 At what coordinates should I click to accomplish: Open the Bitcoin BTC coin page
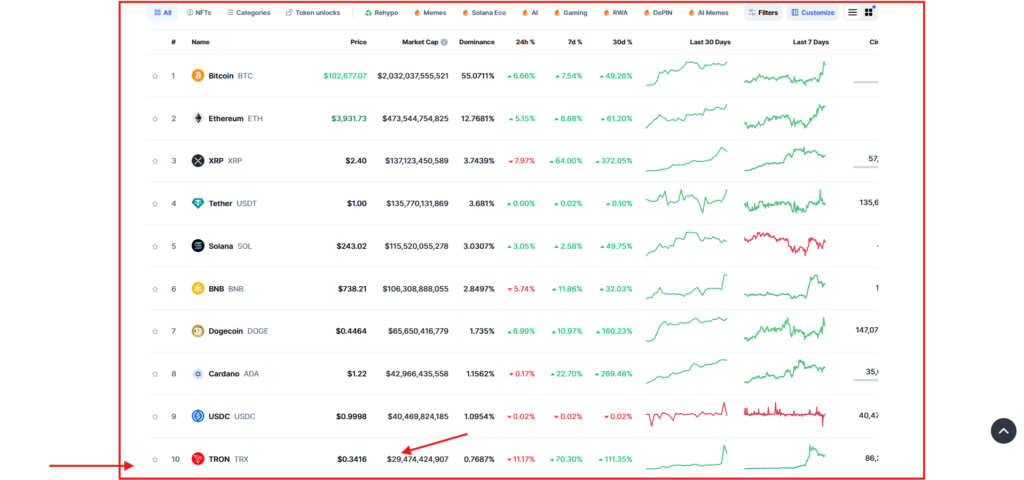tap(231, 76)
